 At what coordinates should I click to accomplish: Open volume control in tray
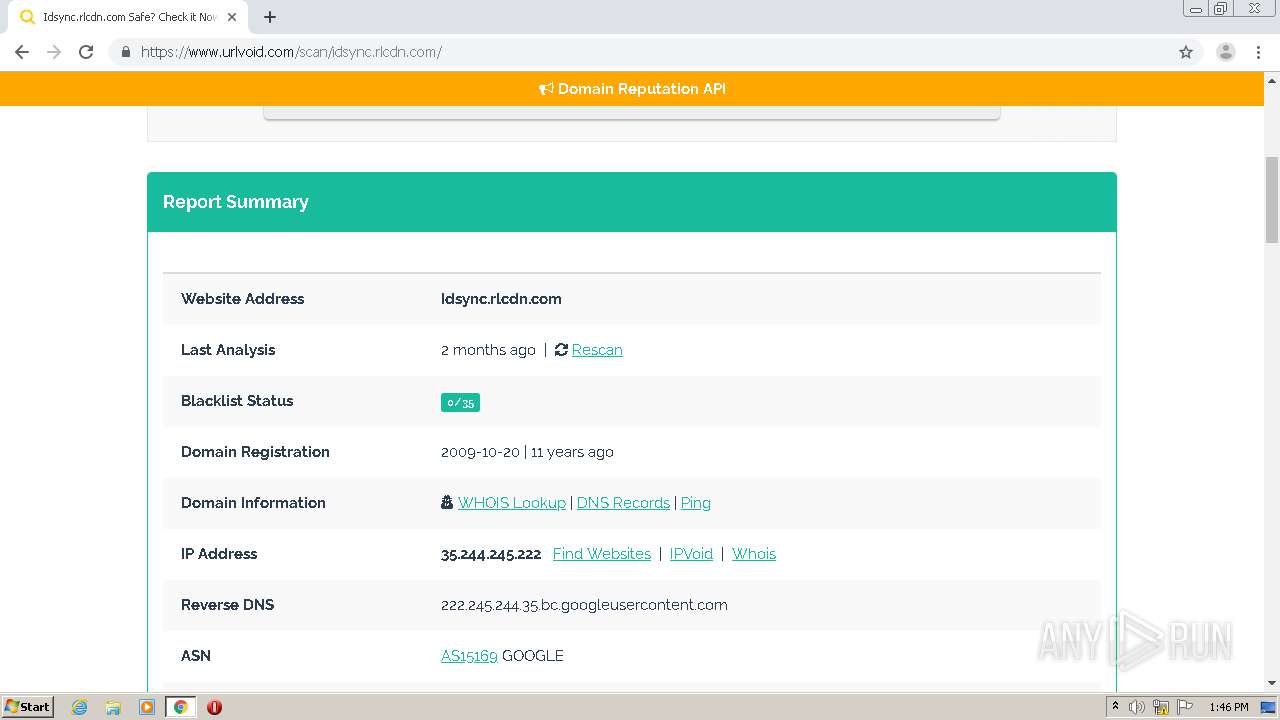[x=1137, y=707]
